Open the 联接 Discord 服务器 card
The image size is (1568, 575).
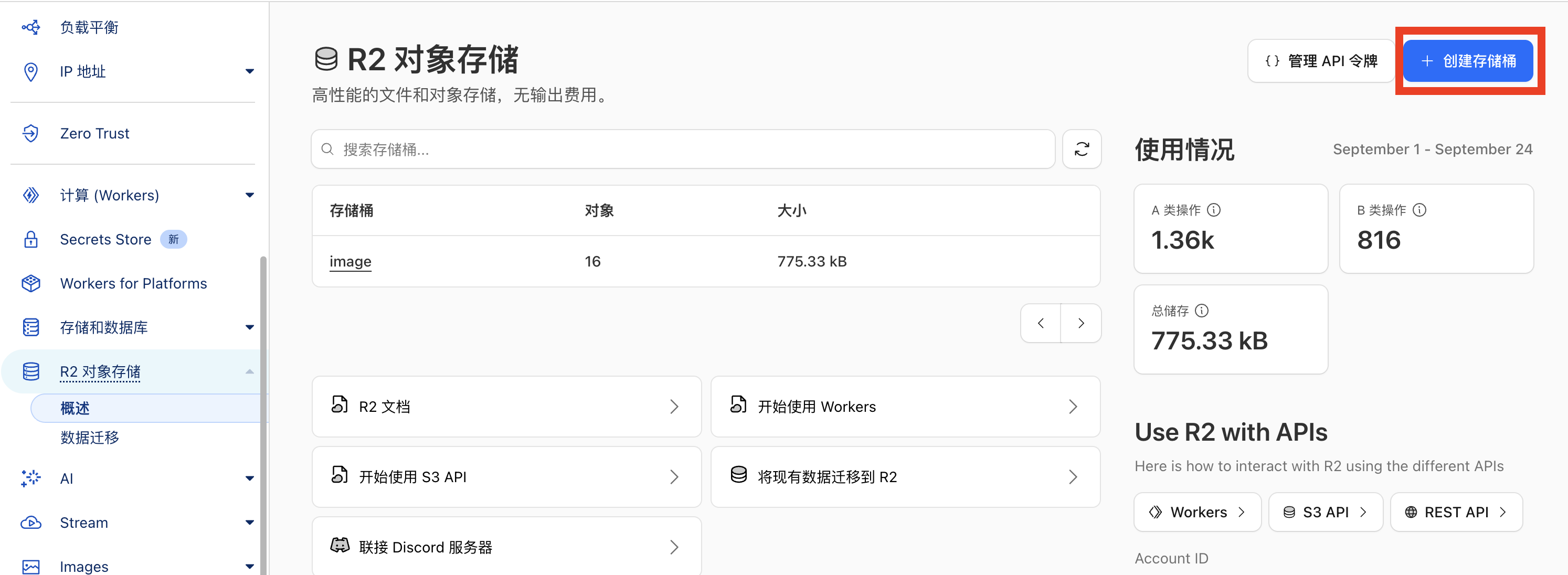tap(506, 546)
